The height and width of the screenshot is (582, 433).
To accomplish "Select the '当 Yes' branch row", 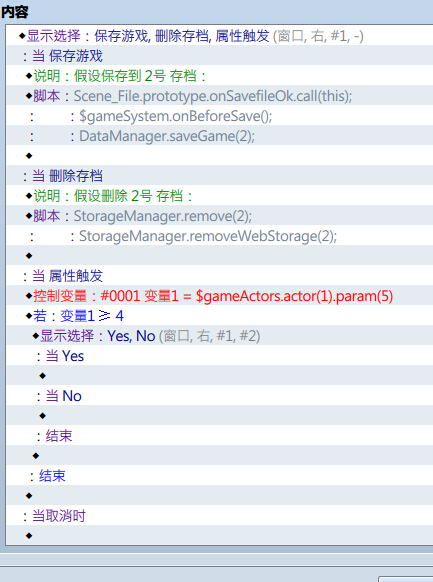I will [220, 356].
